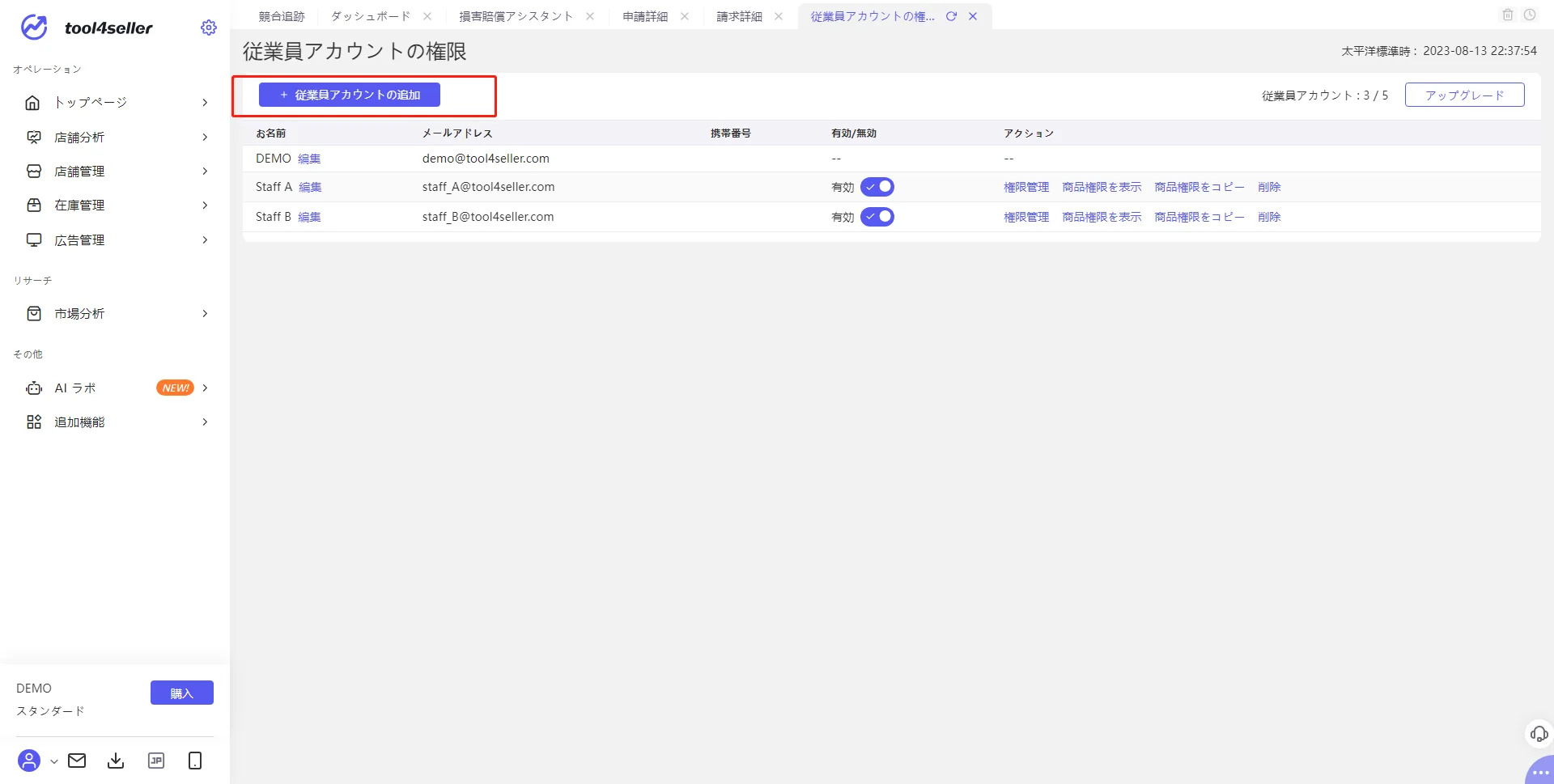Open 権限管理 for Staff A

1026,187
